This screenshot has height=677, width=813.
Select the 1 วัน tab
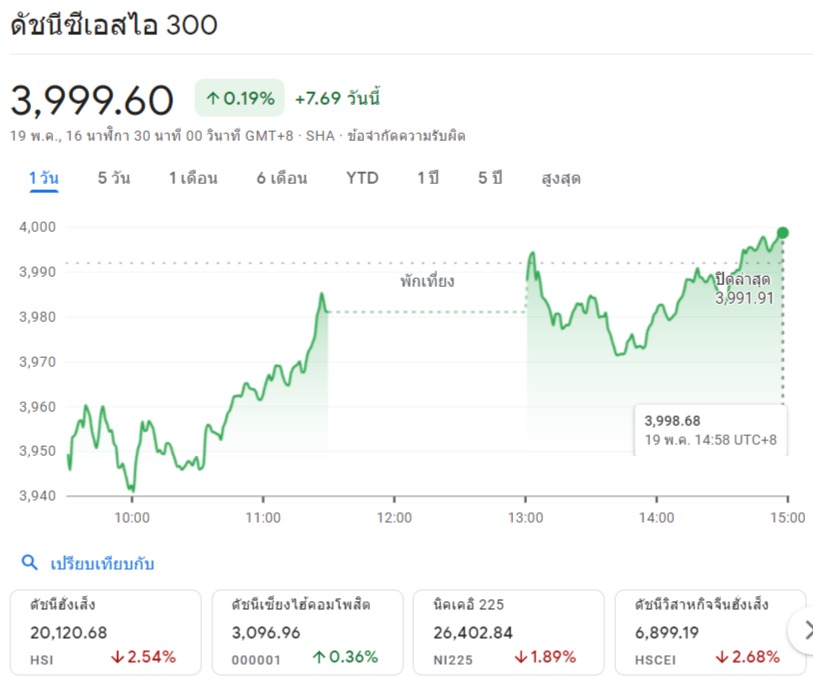pos(44,178)
